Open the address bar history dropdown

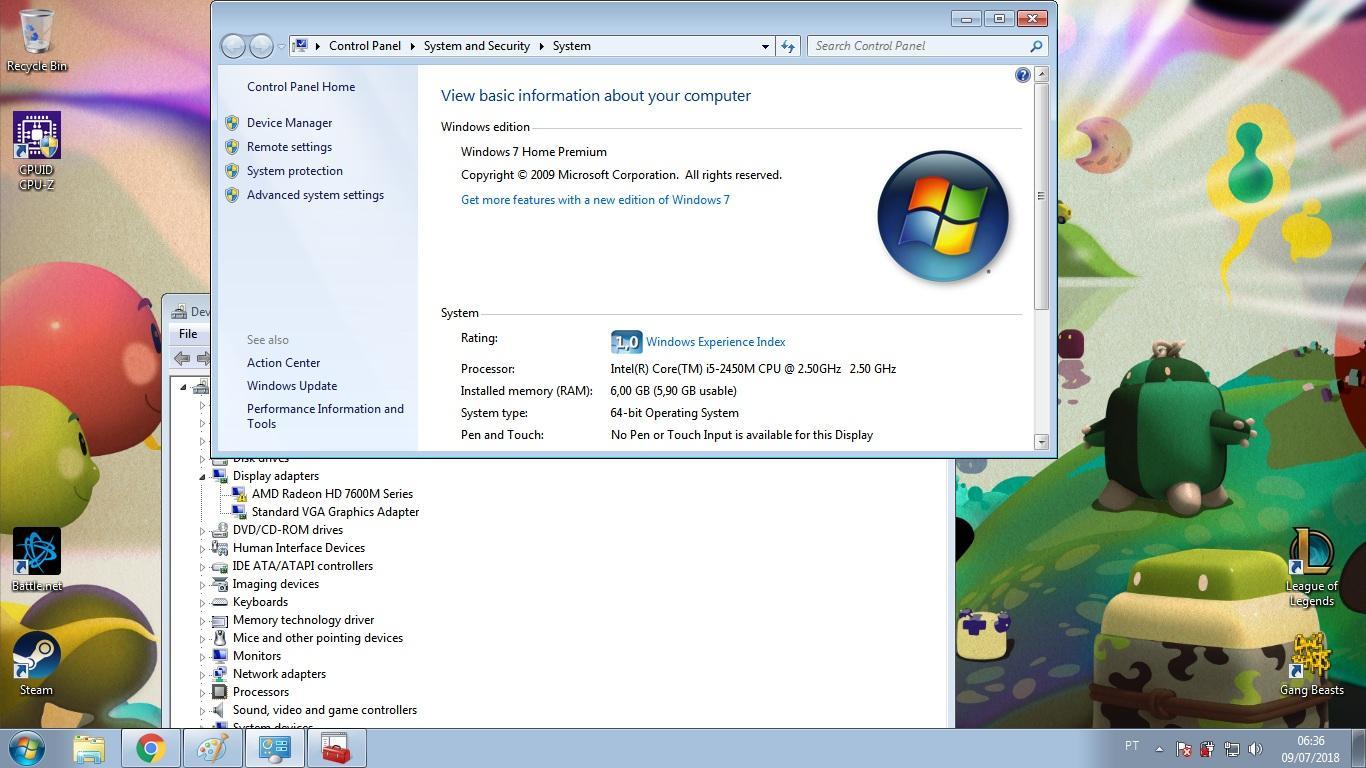click(765, 46)
